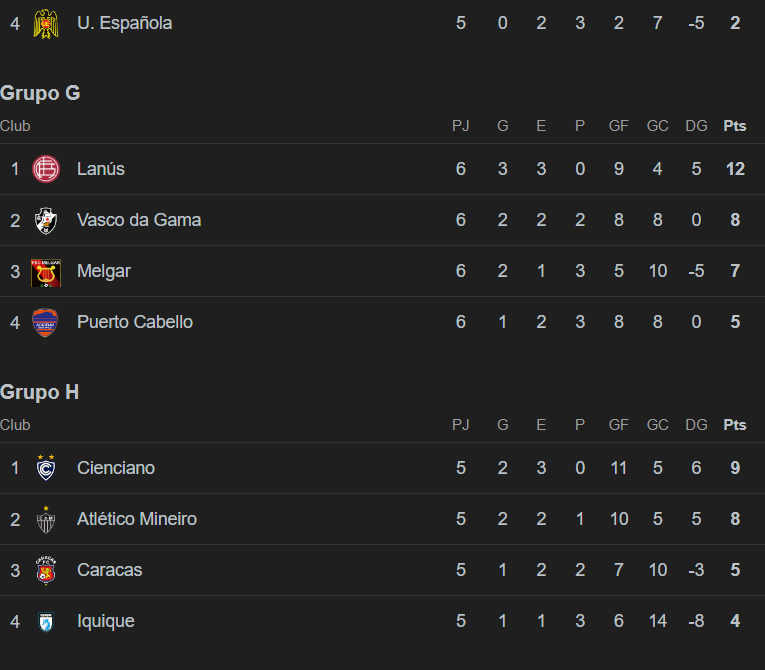Click the Caracas FC crest icon

coord(46,570)
